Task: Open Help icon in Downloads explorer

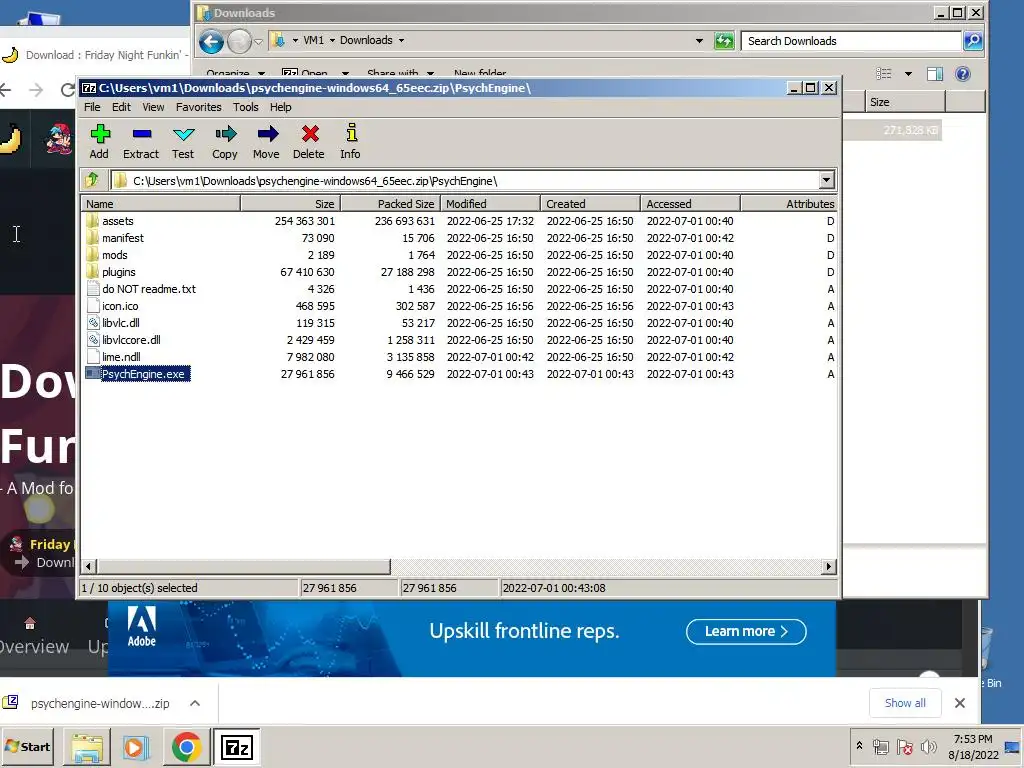Action: pos(963,74)
